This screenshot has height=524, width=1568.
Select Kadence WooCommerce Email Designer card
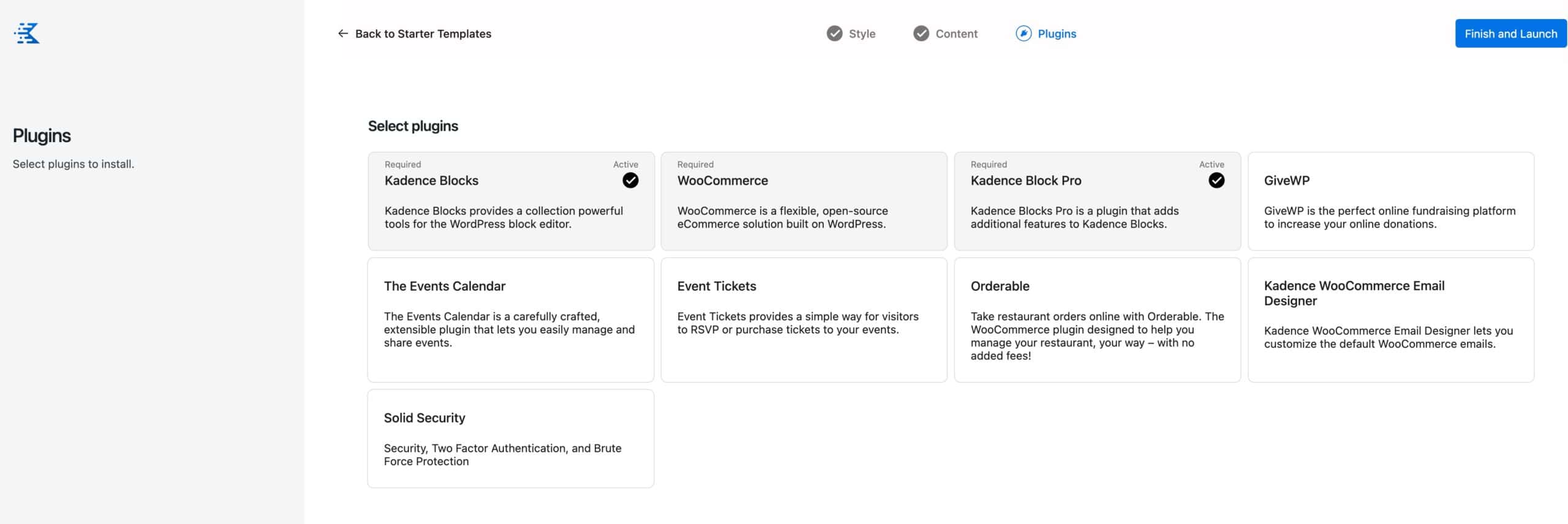[1390, 320]
